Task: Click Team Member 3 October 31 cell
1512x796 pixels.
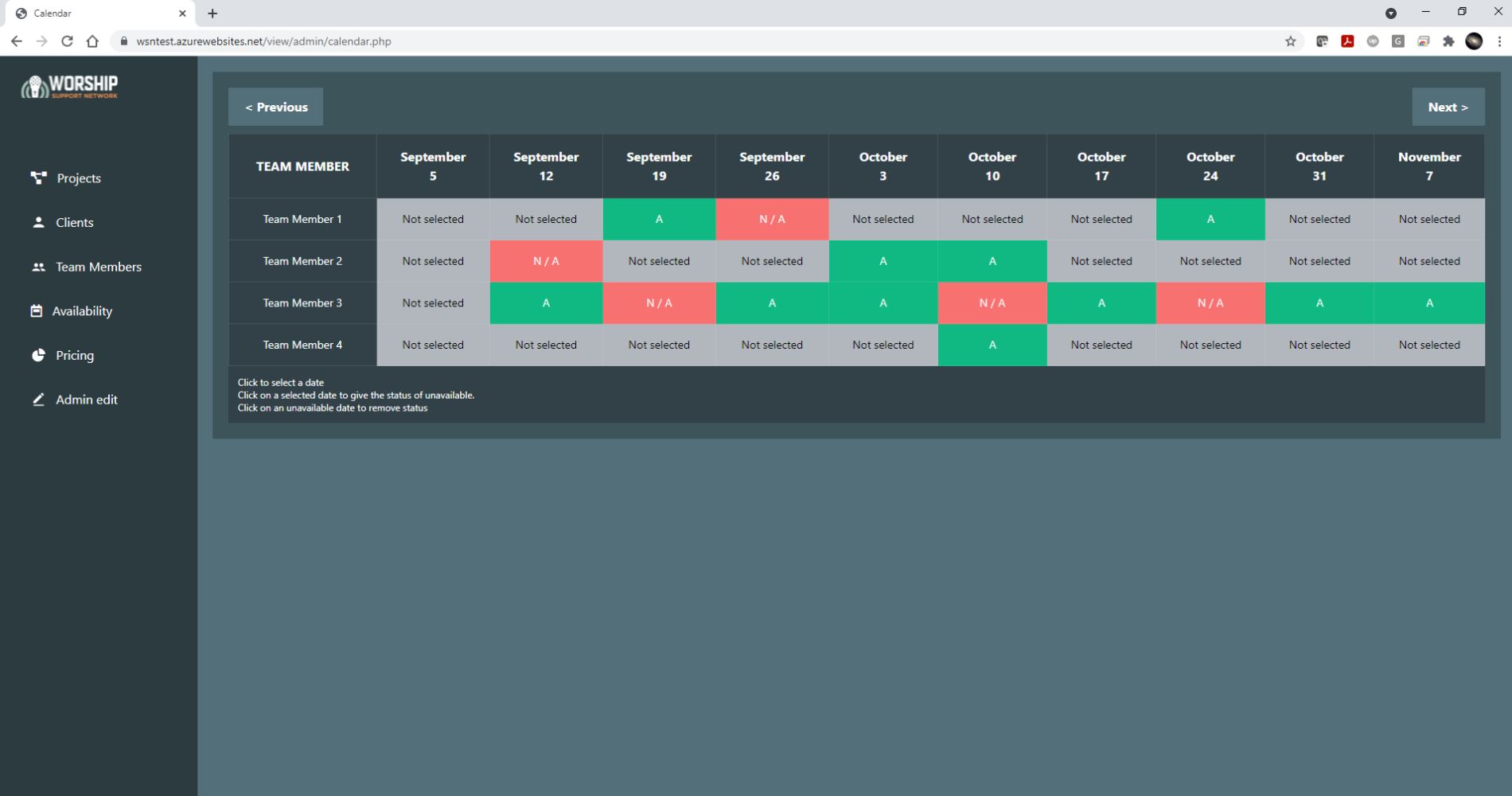Action: (1319, 303)
